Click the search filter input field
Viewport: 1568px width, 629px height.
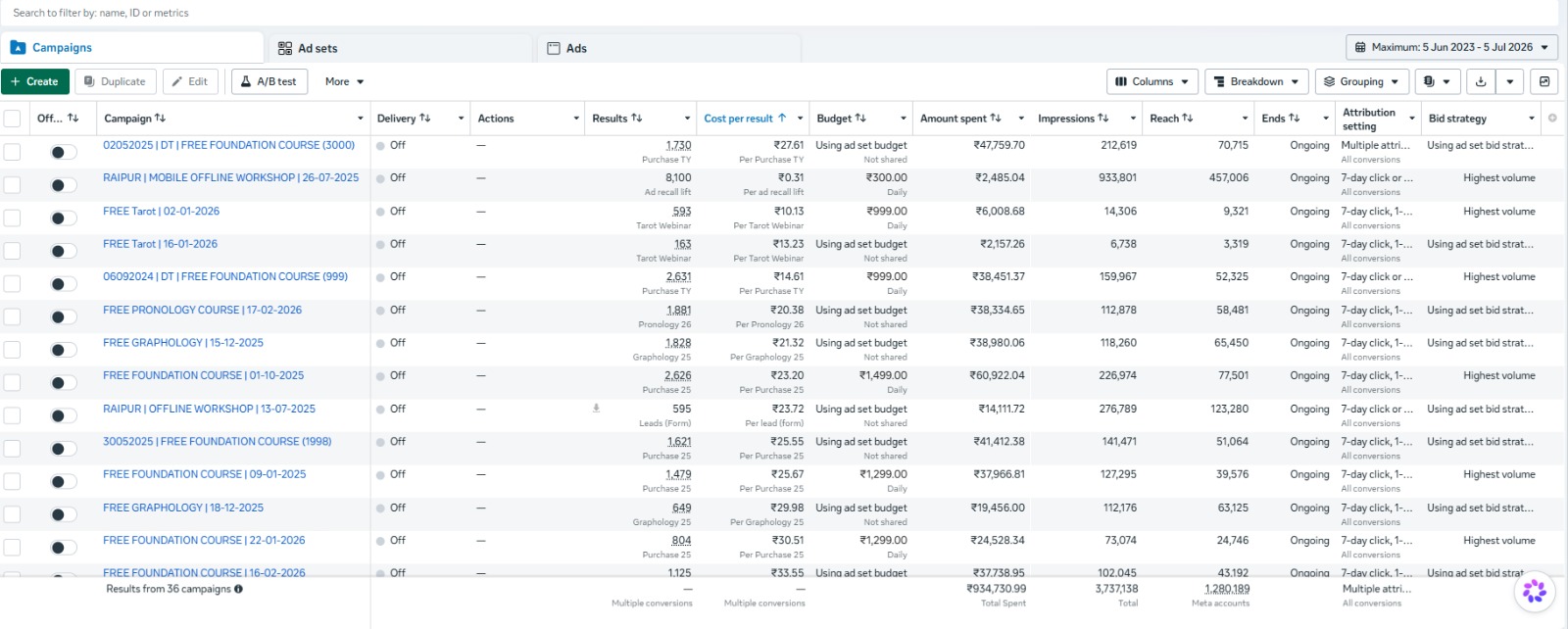pos(779,13)
